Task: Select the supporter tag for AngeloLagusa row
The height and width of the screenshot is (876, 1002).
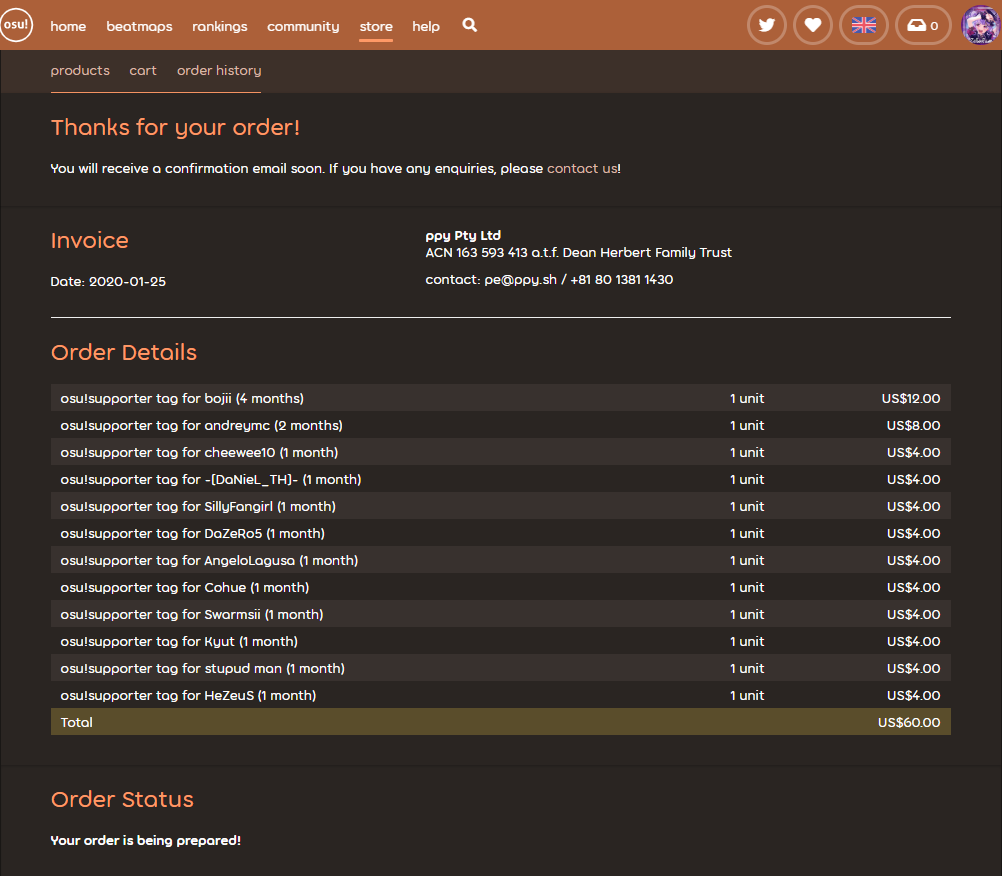Action: point(501,560)
